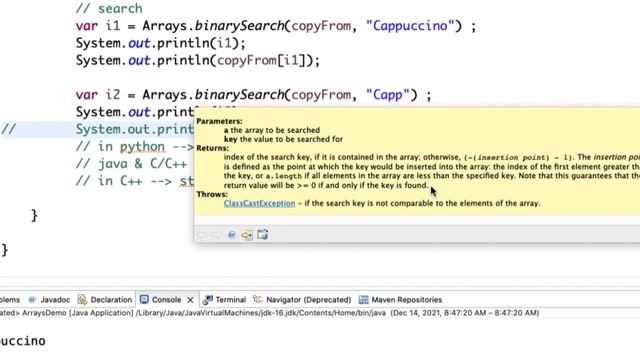This screenshot has height=360, width=640.
Task: Click the disabled Forward arrow in Javadoc hover
Action: [216, 235]
